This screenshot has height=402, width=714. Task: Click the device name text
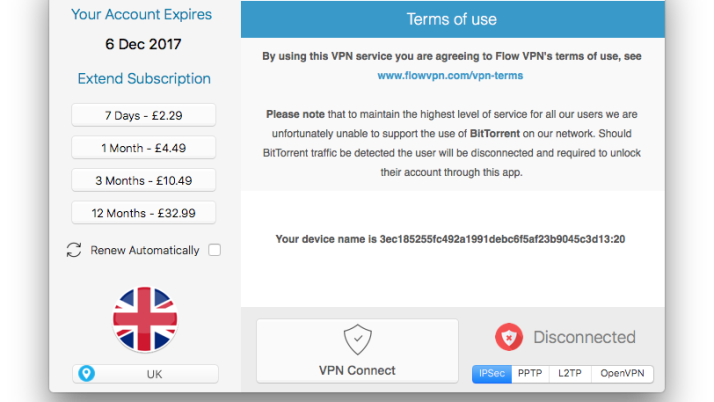450,239
